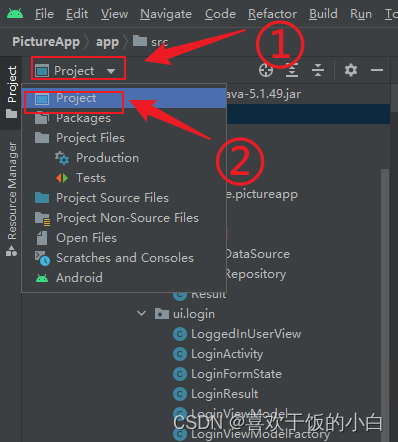Open the project panel settings gear
Viewport: 398px width, 442px height.
tap(351, 70)
